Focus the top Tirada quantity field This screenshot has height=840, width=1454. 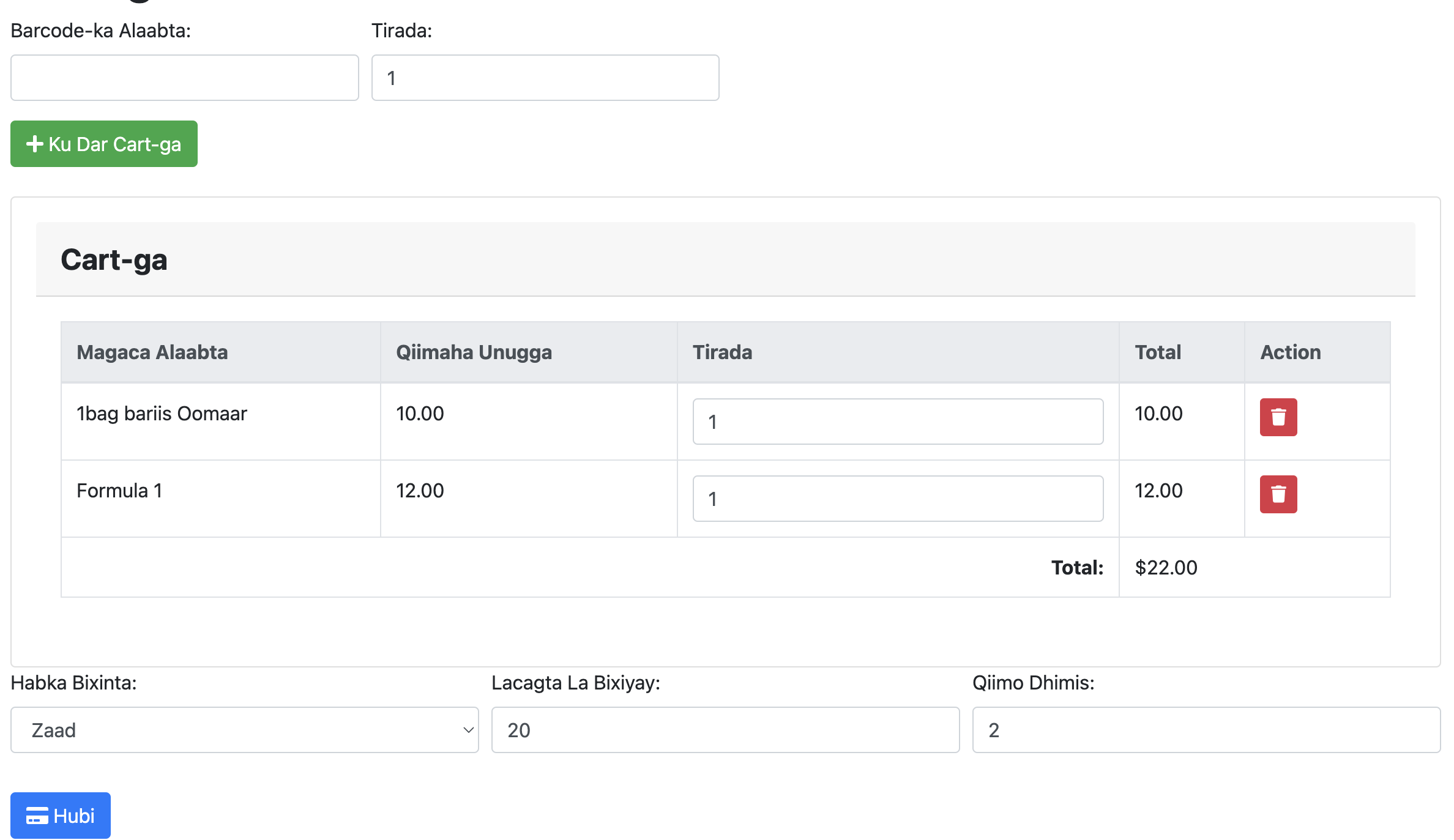click(x=545, y=78)
